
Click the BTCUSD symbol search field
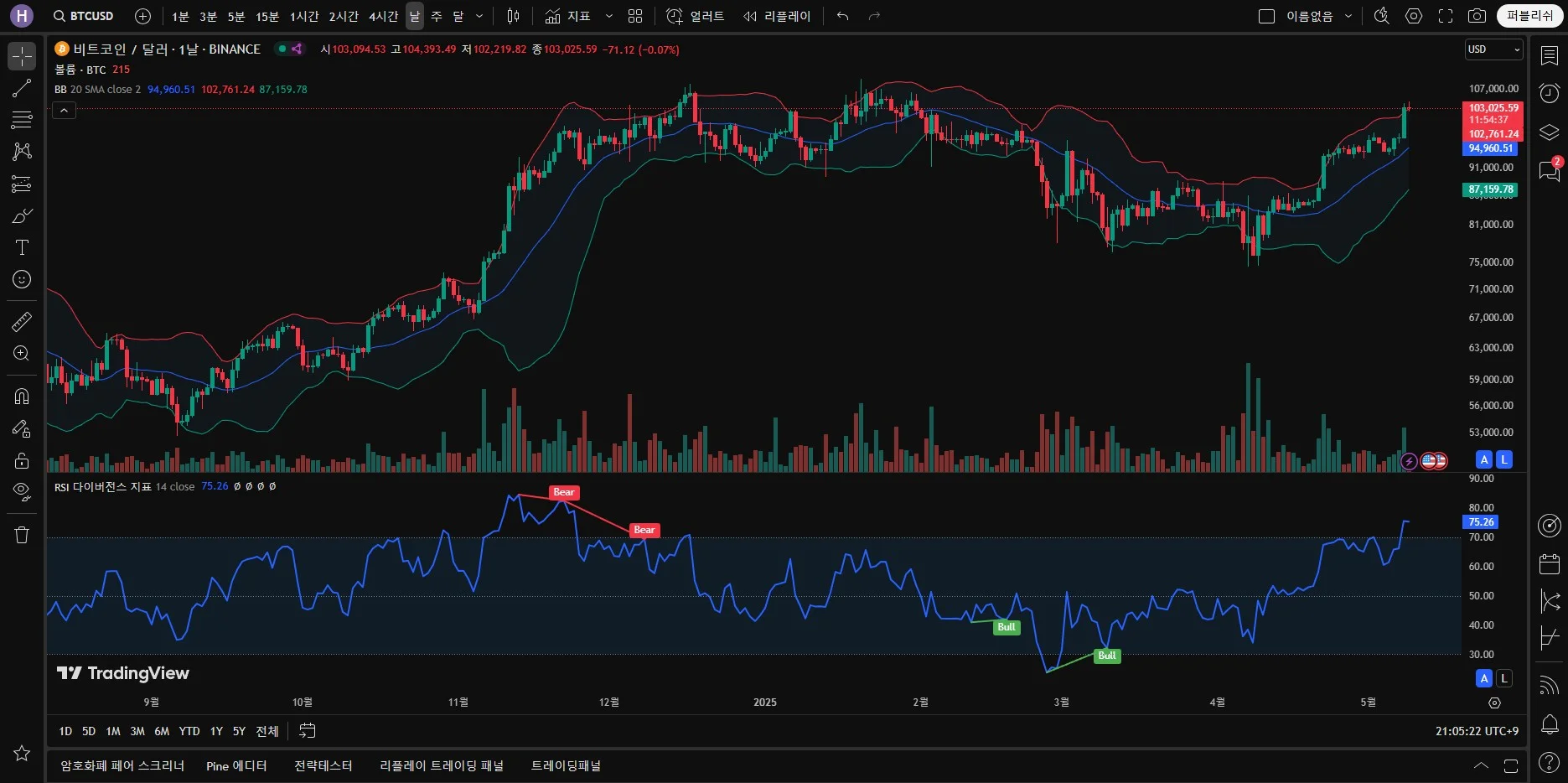tap(84, 16)
